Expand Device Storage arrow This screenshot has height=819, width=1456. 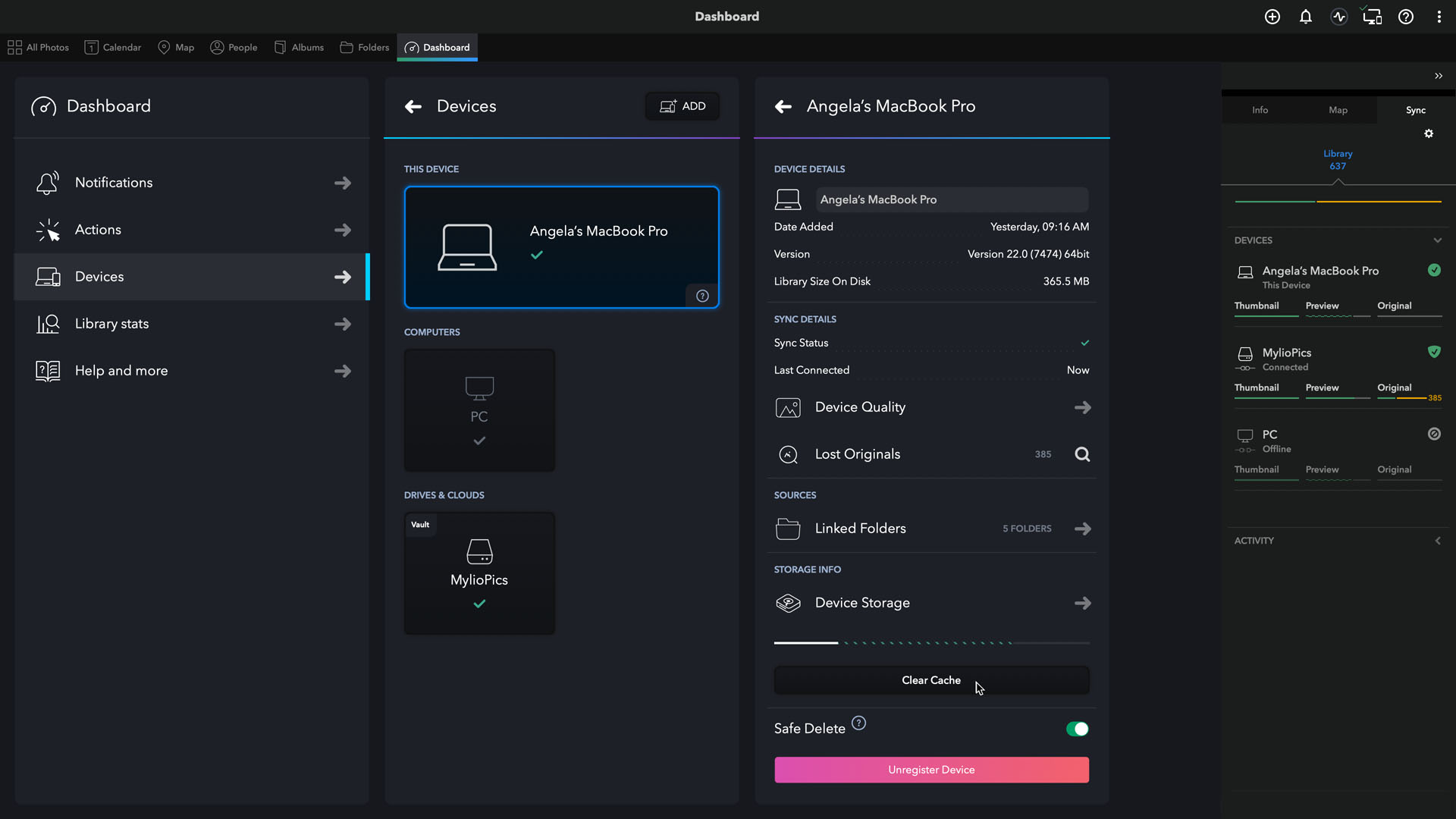(1082, 603)
